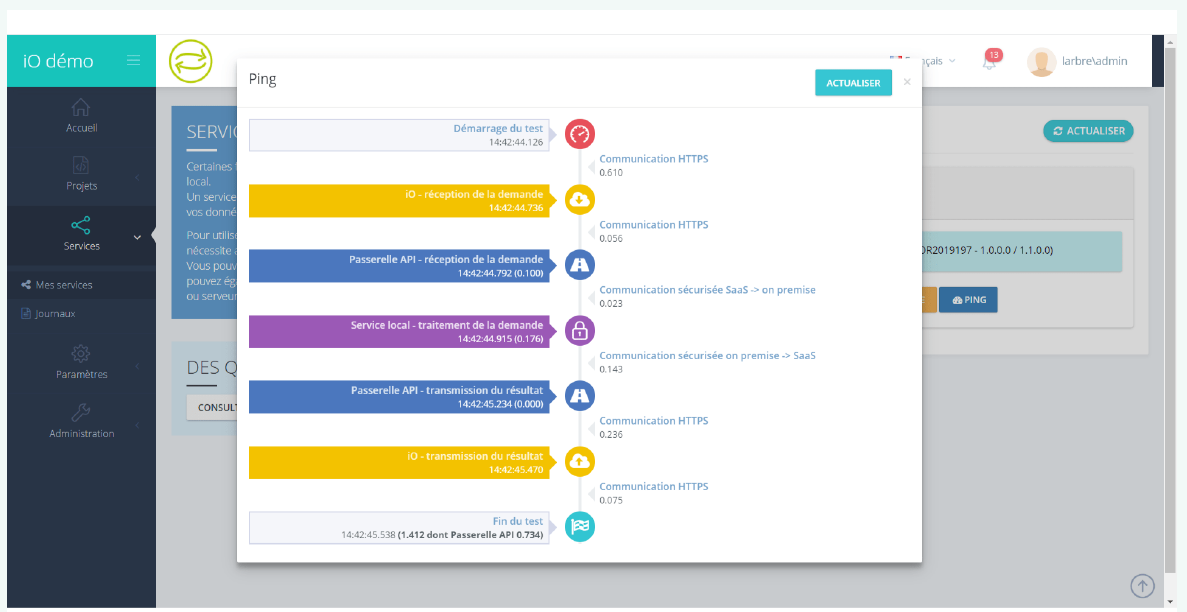1187x612 pixels.
Task: Click the Ping dialog title
Action: 263,80
